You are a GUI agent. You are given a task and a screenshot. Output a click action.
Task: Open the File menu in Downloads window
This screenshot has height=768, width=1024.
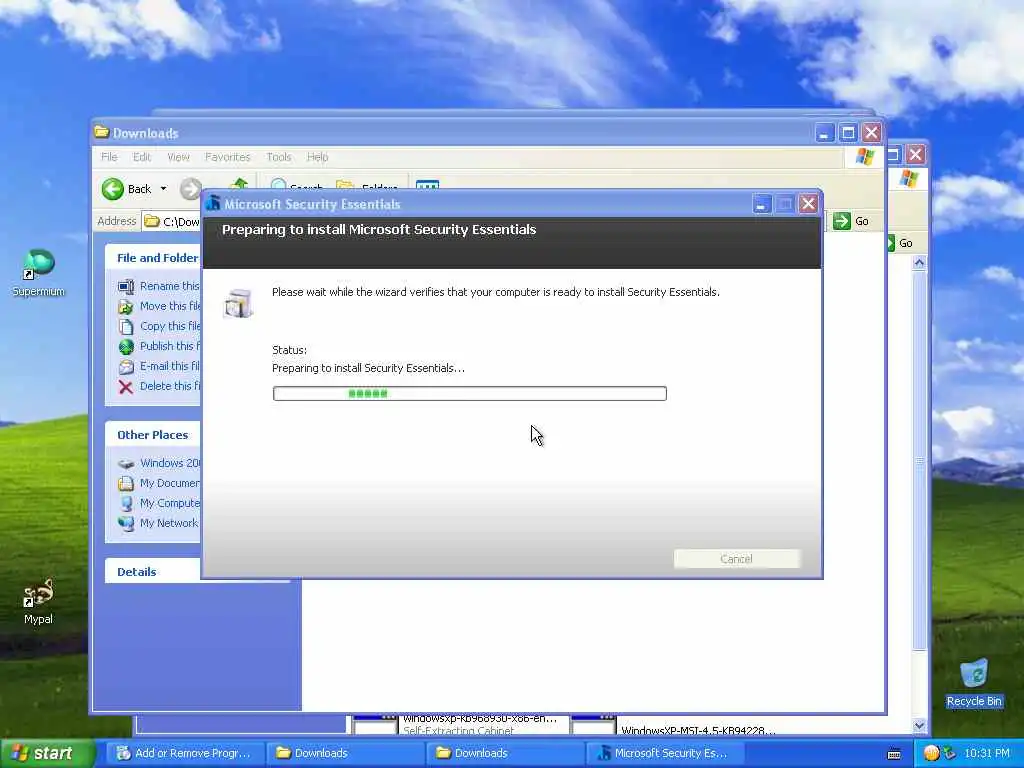tap(109, 157)
